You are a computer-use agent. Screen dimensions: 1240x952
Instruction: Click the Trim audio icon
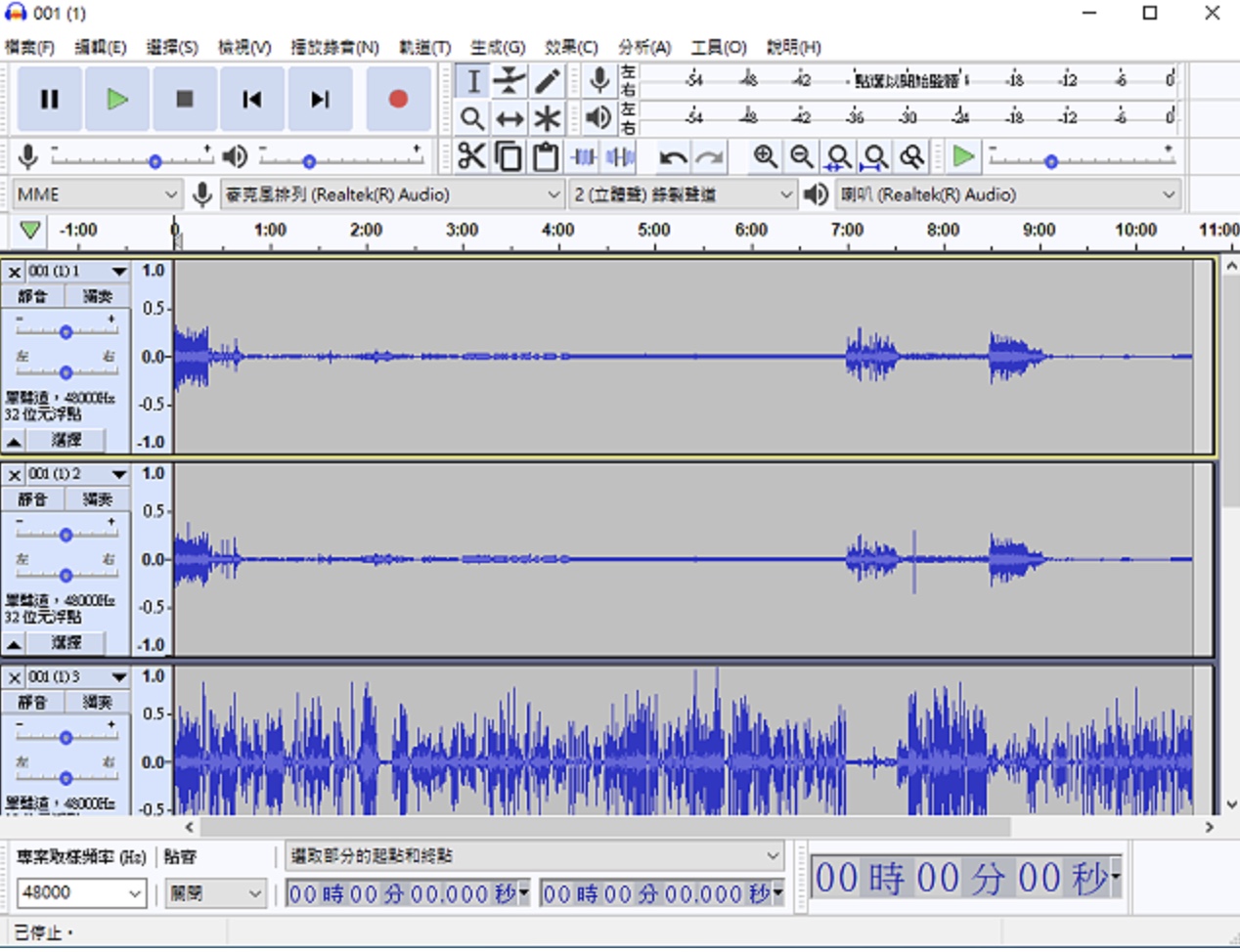coord(584,156)
